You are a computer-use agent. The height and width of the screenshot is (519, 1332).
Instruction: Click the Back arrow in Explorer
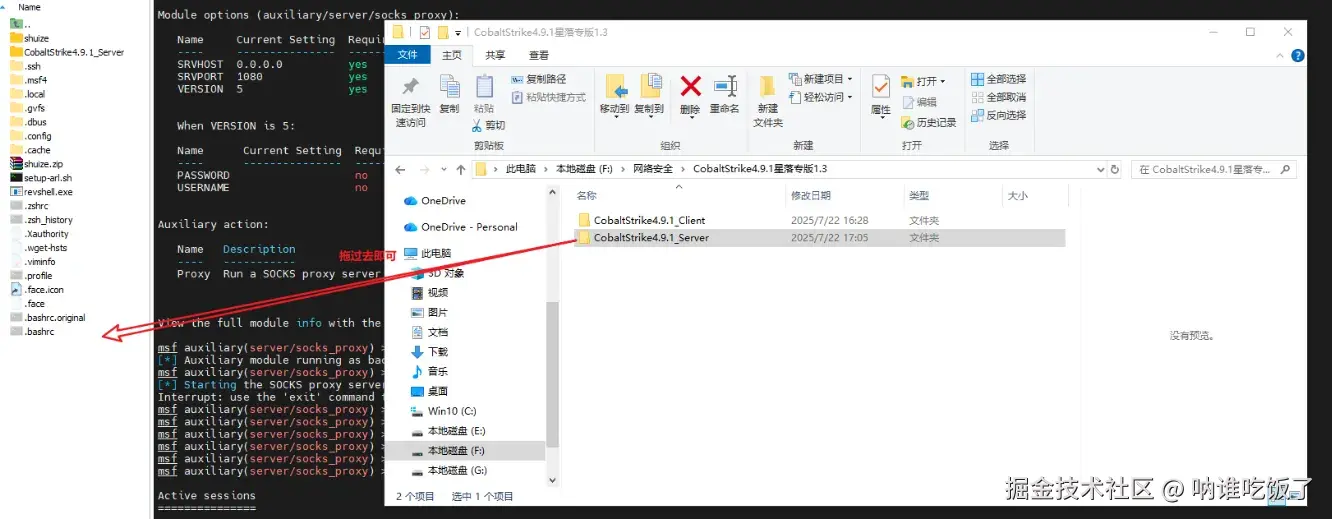point(400,169)
